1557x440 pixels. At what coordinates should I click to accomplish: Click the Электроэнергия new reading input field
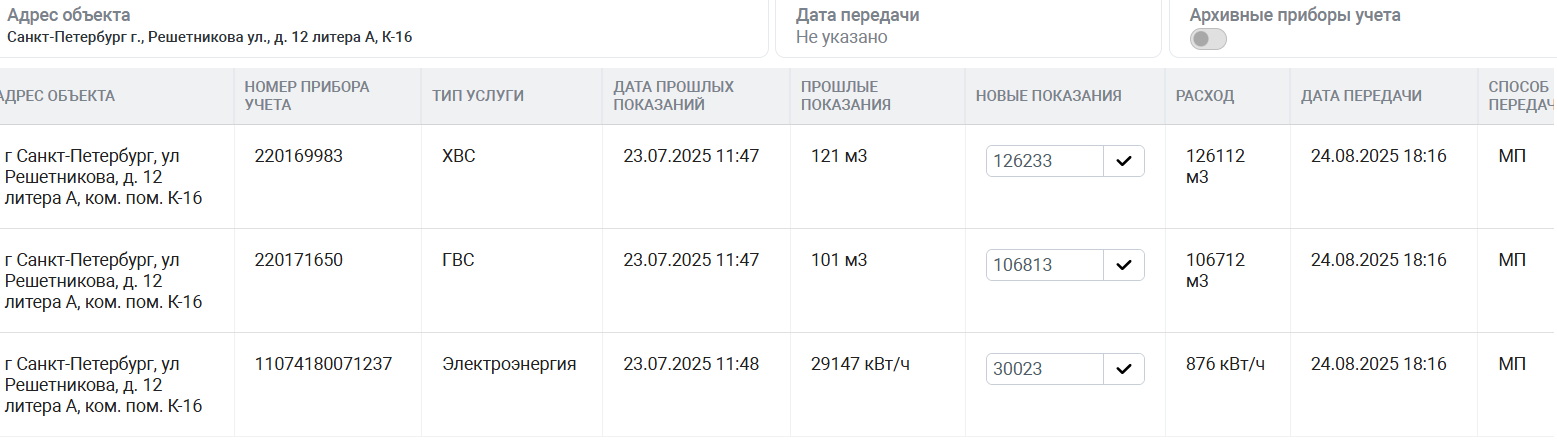click(x=1045, y=369)
